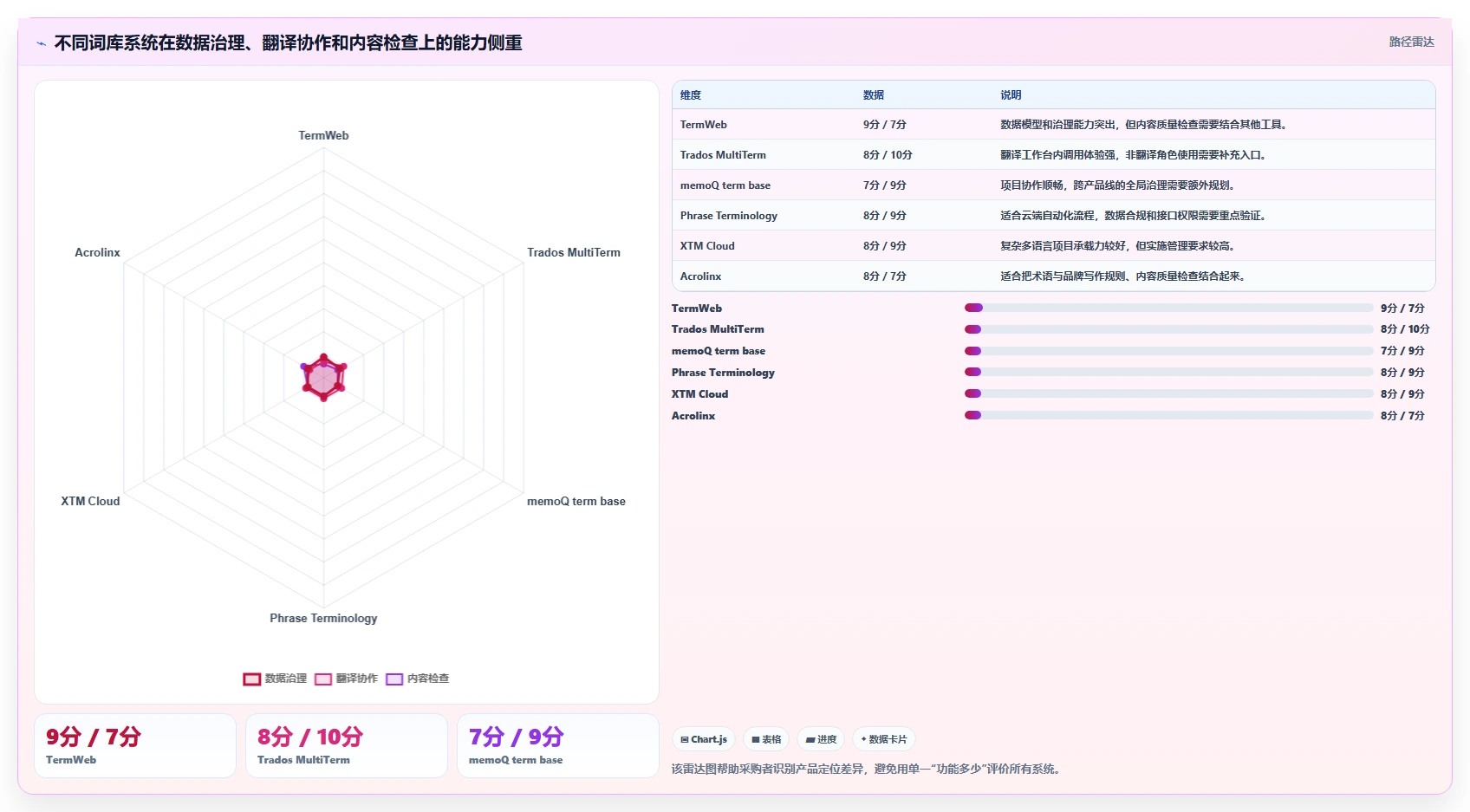Click the chart title heading text
Viewport: 1470px width, 812px height.
pos(289,43)
